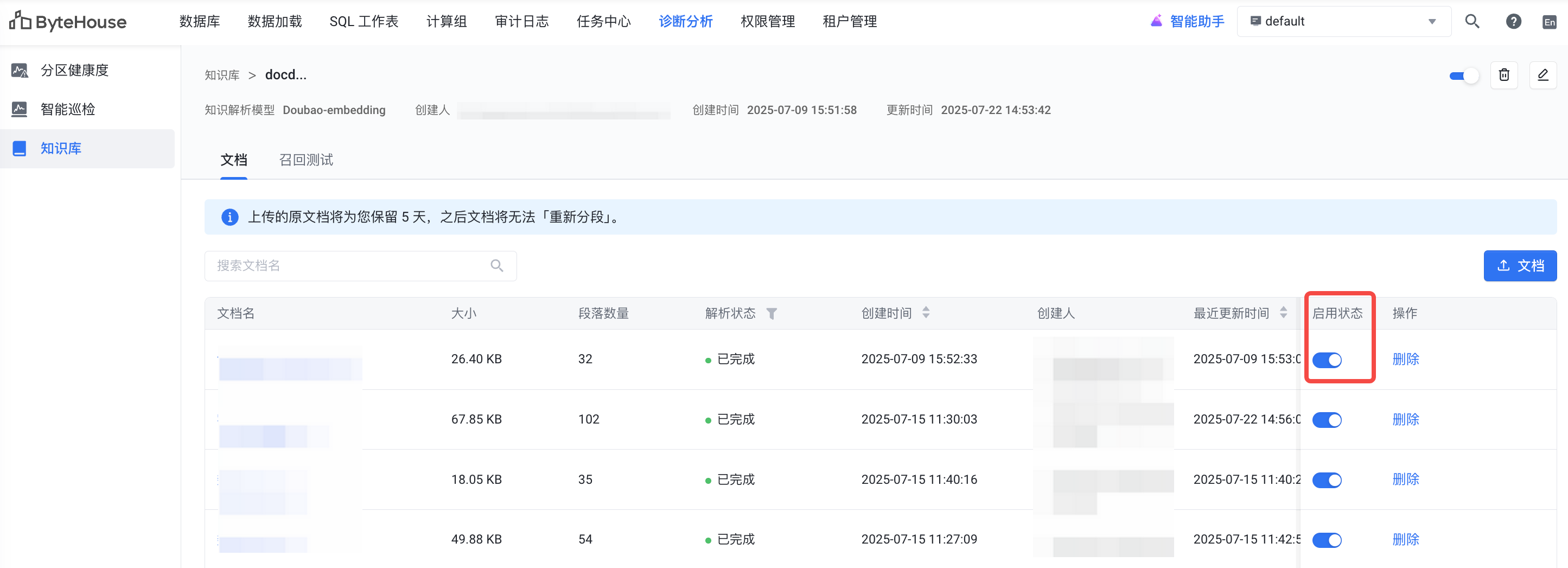Switch to the 召回测试 tab

[x=305, y=160]
